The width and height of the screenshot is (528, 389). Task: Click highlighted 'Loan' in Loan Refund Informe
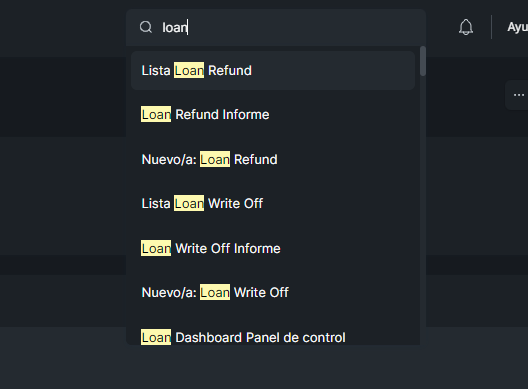156,115
